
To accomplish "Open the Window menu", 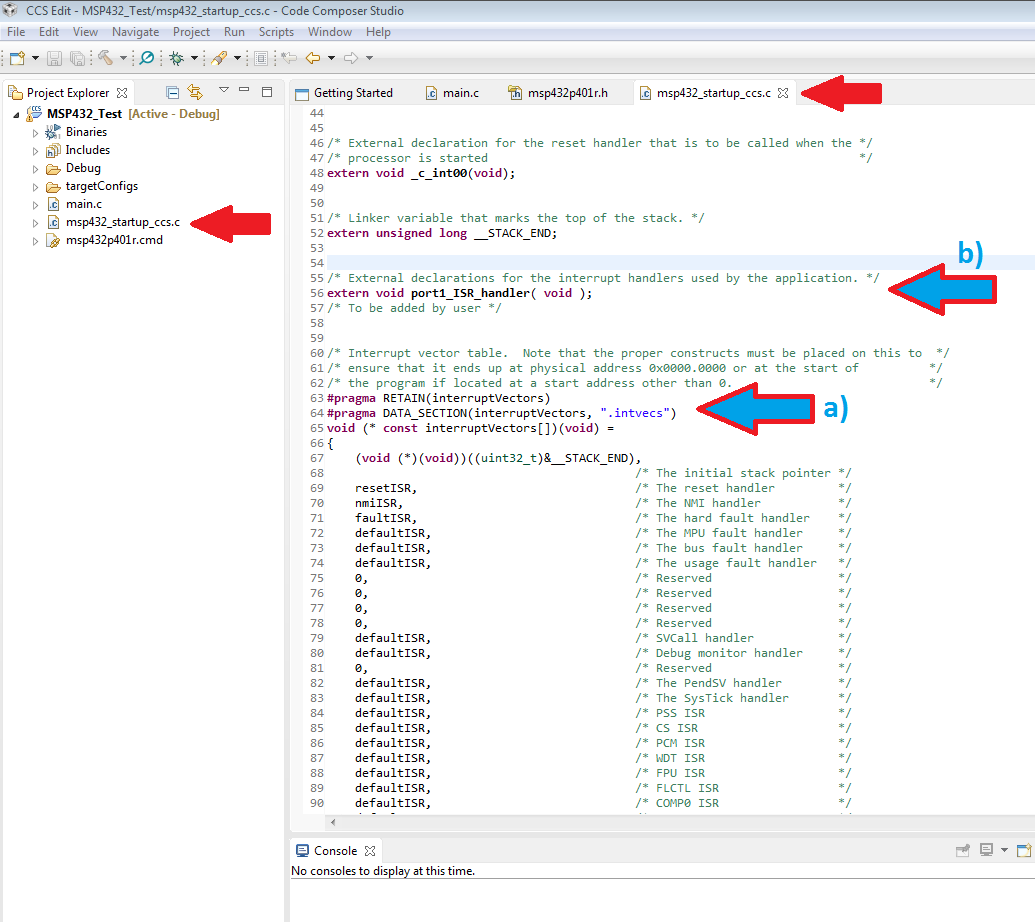I will click(330, 32).
